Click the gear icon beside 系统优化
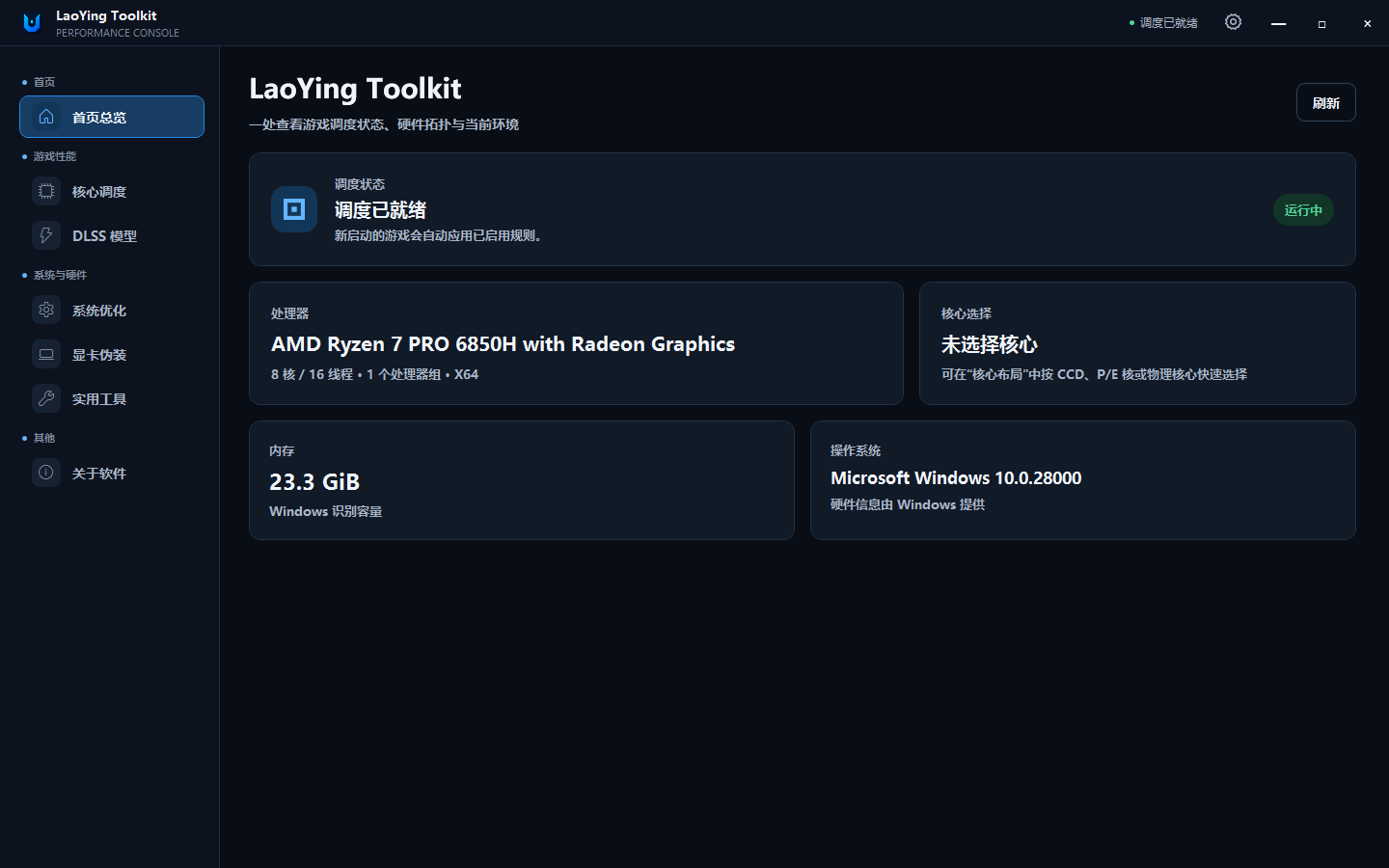The image size is (1389, 868). pyautogui.click(x=46, y=310)
